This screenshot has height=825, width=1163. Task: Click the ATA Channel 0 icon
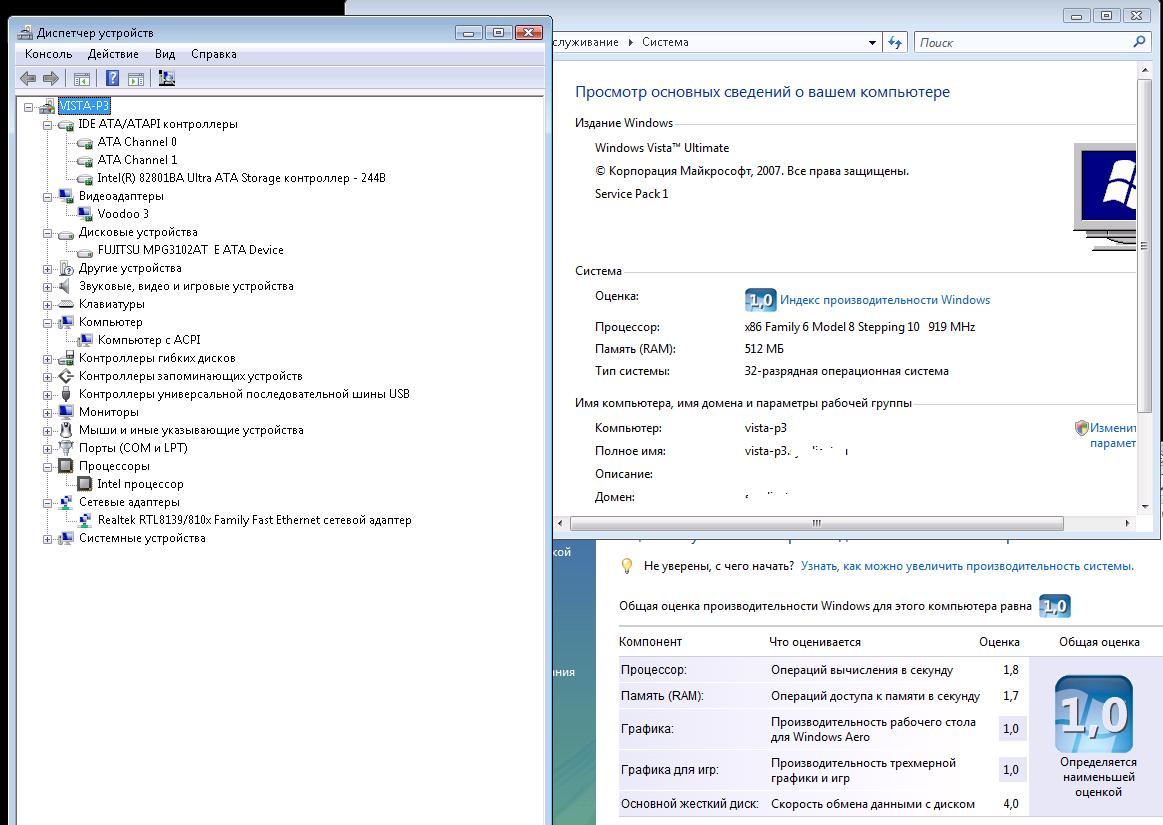point(85,142)
